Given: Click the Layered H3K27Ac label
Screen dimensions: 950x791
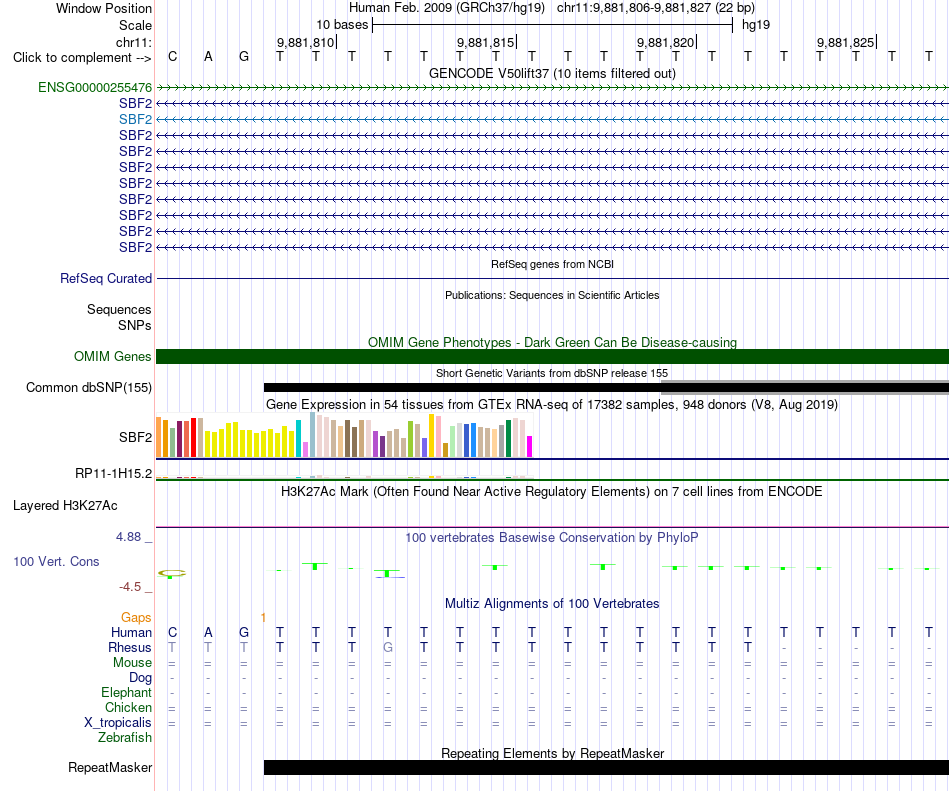Looking at the screenshot, I should click(65, 506).
